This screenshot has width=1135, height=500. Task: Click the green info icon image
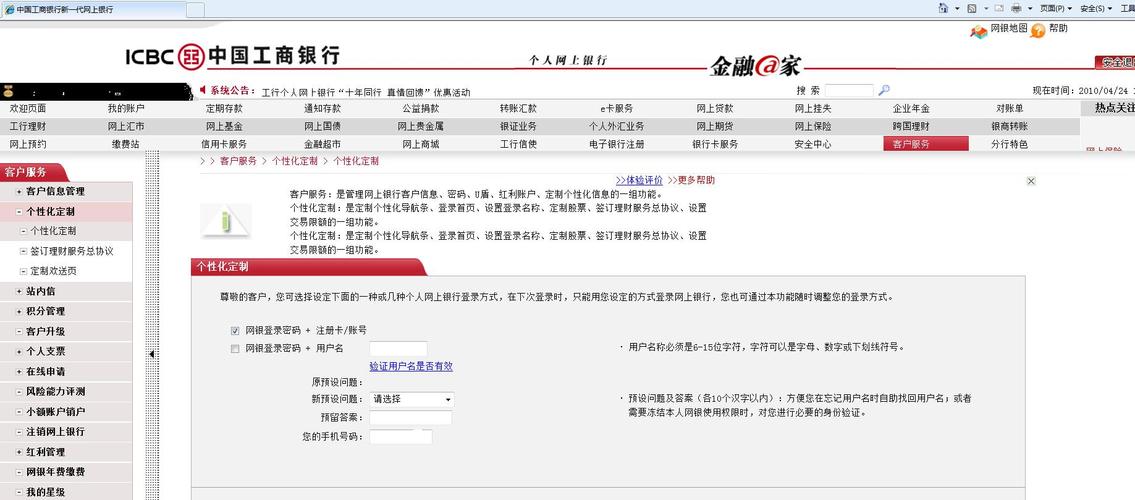pos(226,221)
